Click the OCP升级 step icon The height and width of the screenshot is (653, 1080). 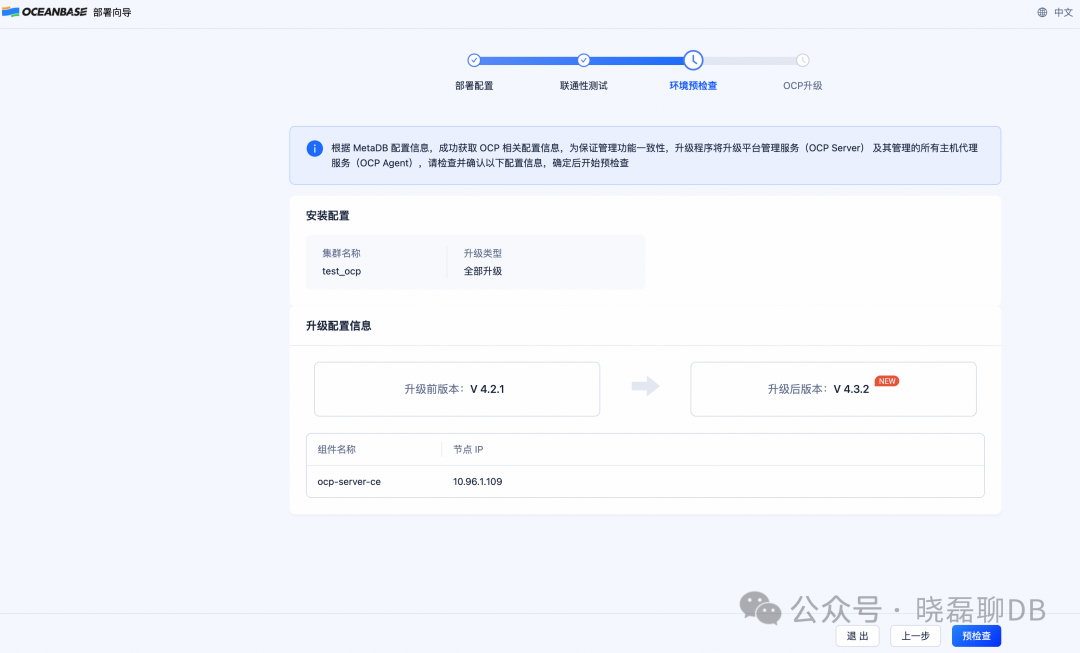tap(802, 60)
